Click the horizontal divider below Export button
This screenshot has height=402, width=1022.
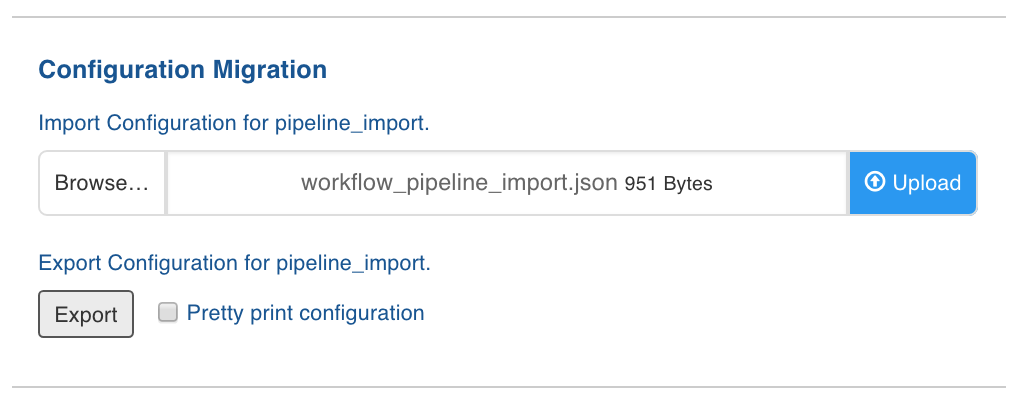click(508, 387)
